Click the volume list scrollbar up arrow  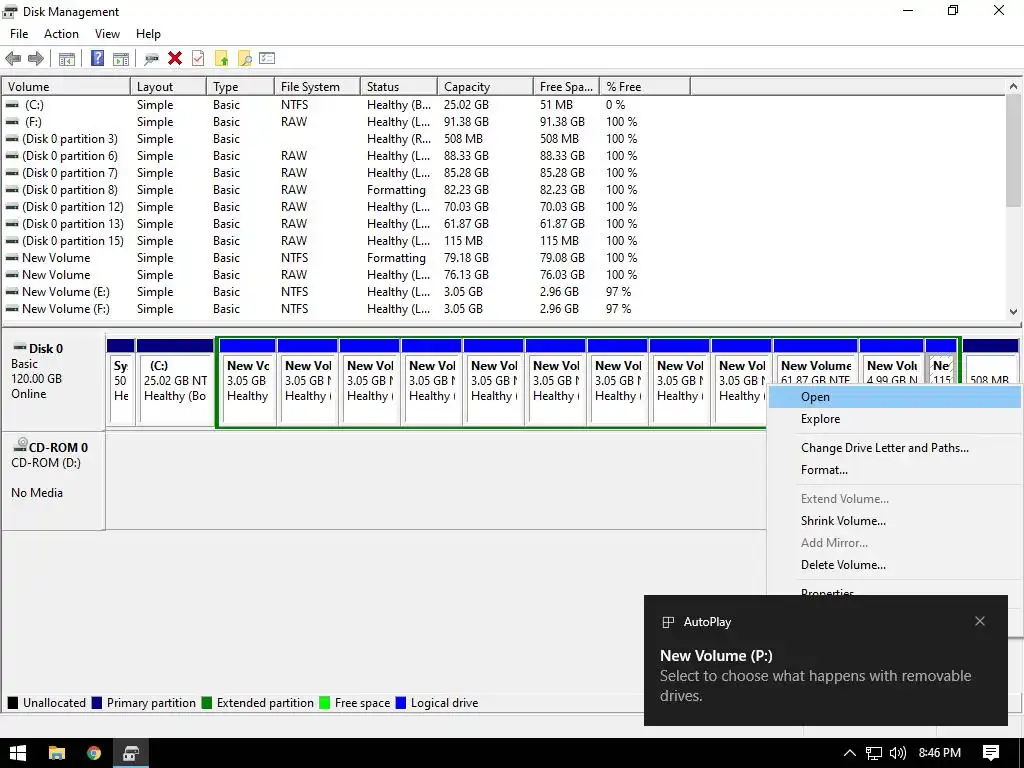[1013, 86]
